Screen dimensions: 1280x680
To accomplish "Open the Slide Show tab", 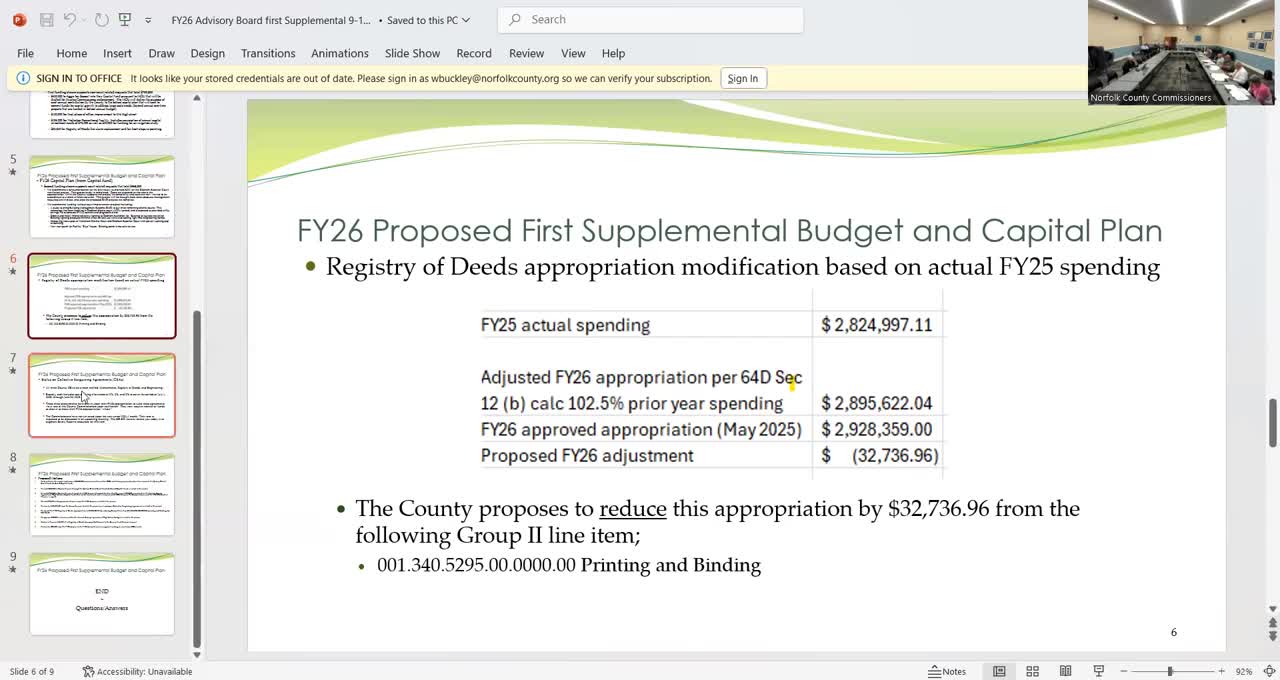I will [x=412, y=53].
